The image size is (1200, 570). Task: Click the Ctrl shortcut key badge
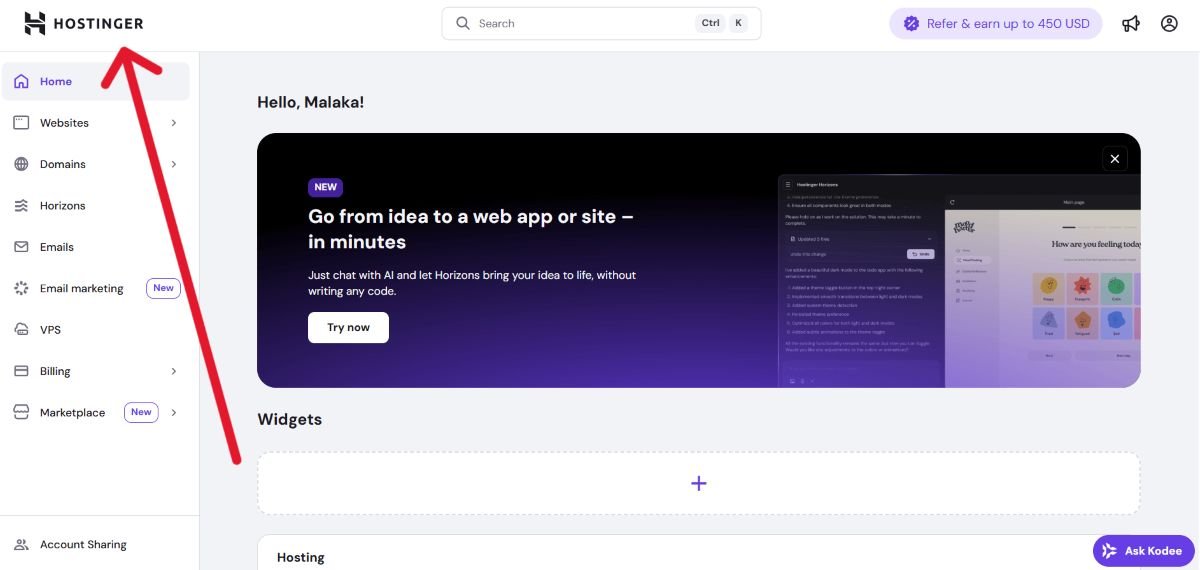[x=710, y=23]
